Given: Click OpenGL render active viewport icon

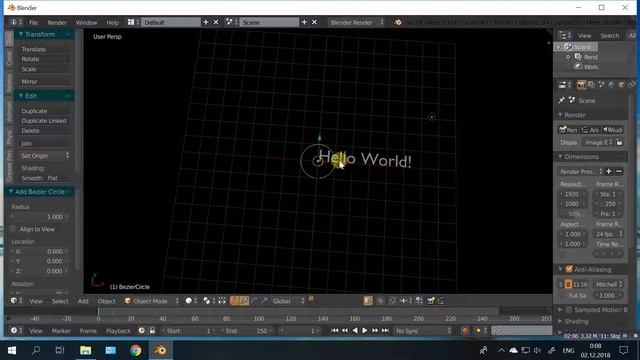Looking at the screenshot, I should tap(431, 301).
